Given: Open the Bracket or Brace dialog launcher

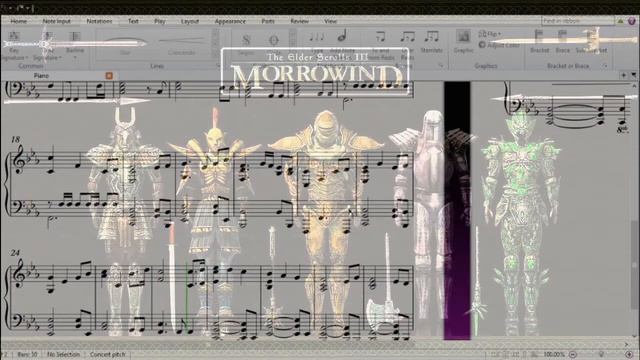Looking at the screenshot, I should pos(604,65).
